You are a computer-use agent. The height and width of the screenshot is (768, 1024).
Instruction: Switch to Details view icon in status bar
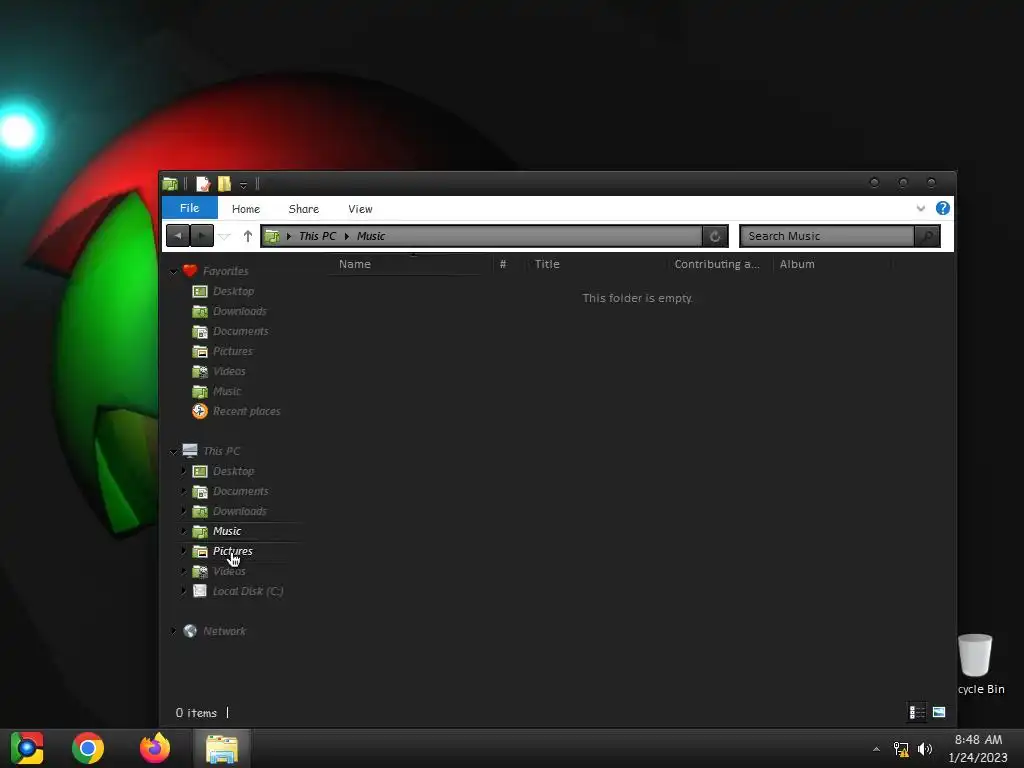917,712
